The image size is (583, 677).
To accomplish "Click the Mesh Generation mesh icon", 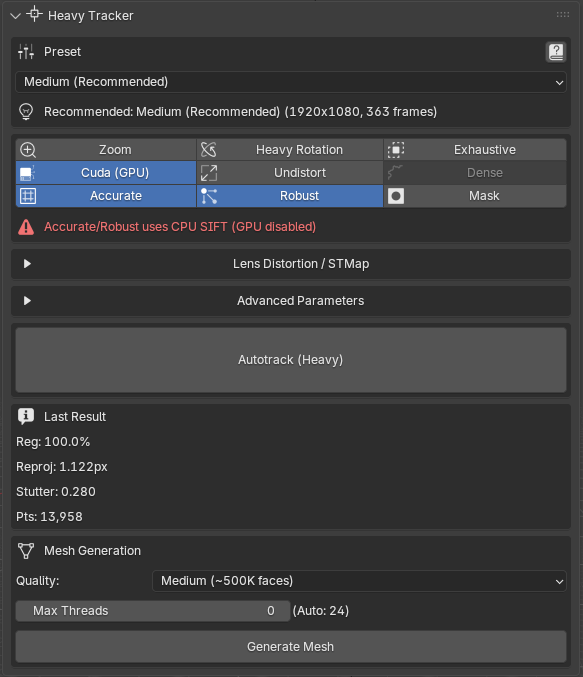I will pos(26,551).
